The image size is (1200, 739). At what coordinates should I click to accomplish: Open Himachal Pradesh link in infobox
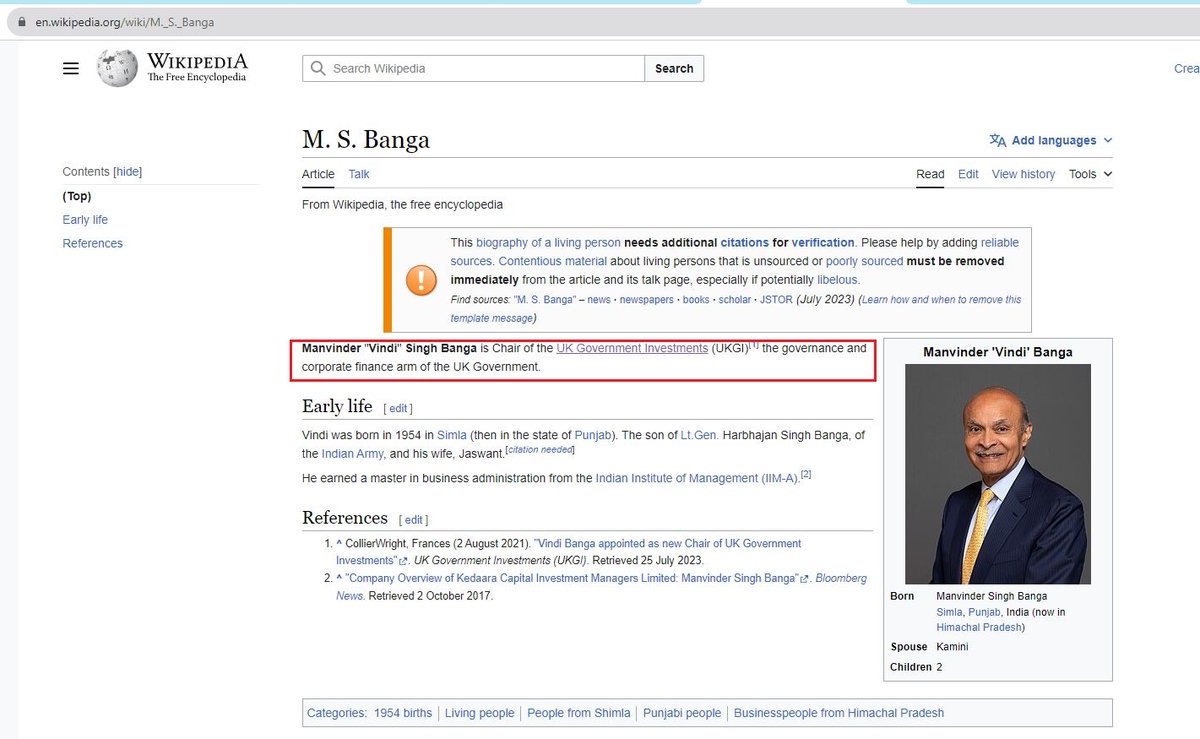pyautogui.click(x=979, y=628)
